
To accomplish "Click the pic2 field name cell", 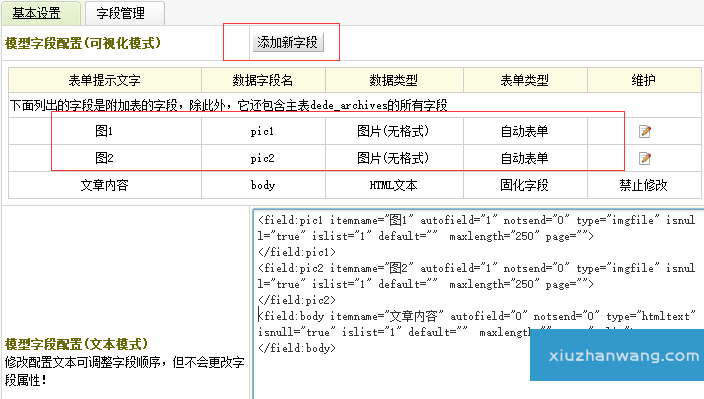I will click(x=263, y=158).
